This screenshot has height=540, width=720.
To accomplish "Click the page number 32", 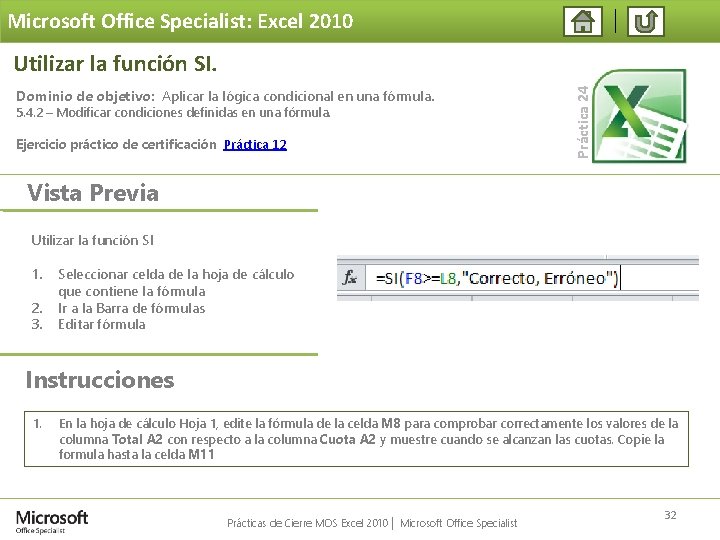I will click(x=670, y=515).
